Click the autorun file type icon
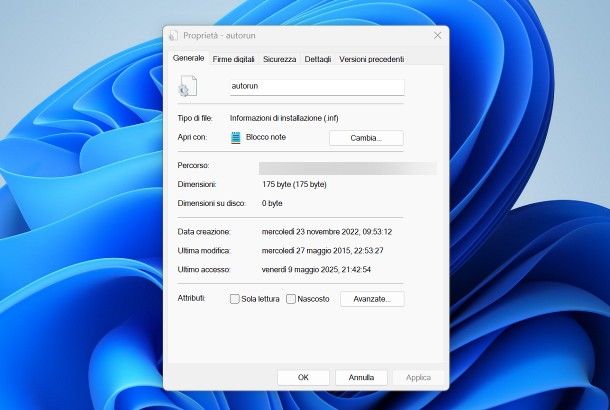Image resolution: width=610 pixels, height=410 pixels. [188, 86]
